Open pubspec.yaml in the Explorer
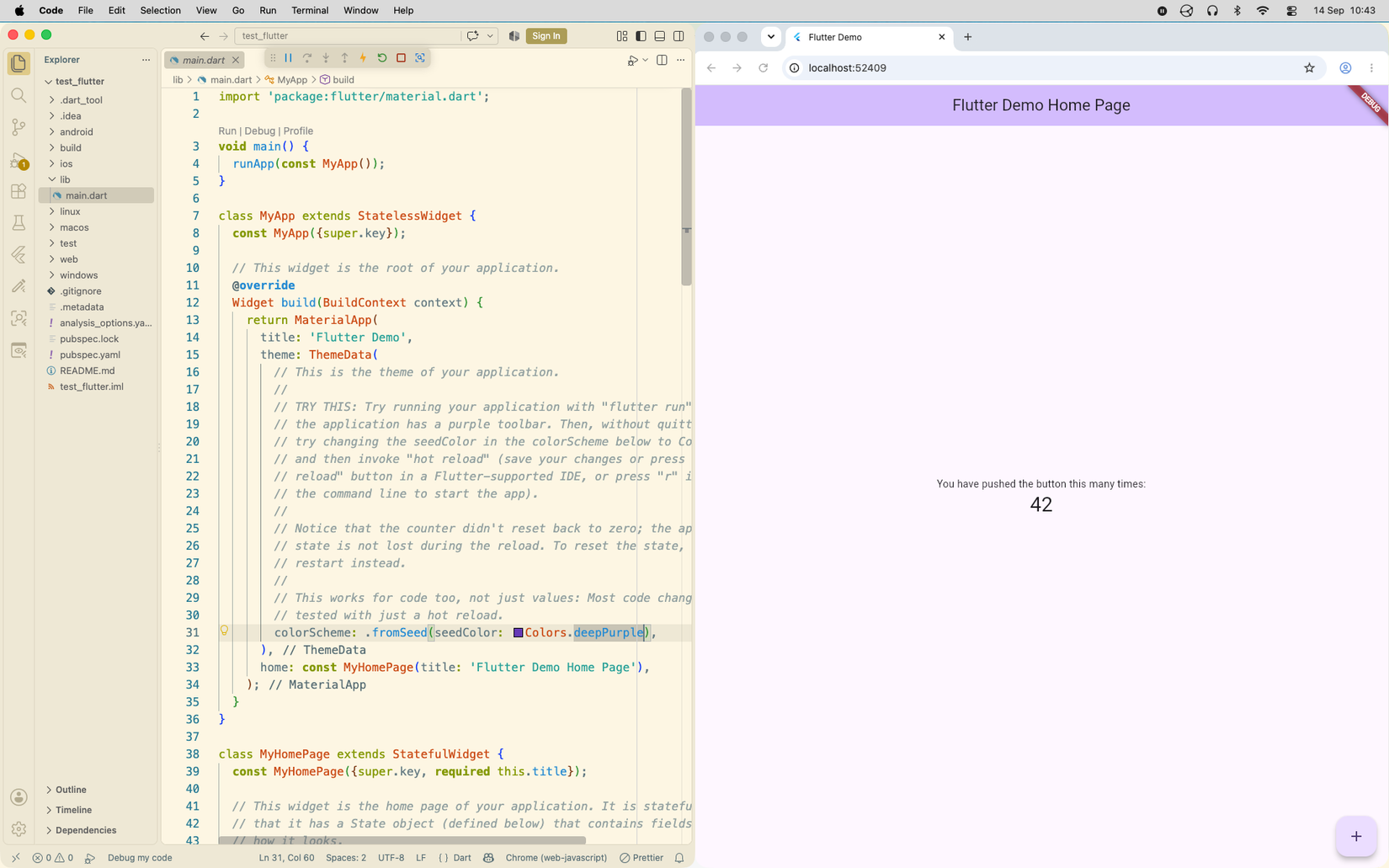 pyautogui.click(x=89, y=354)
